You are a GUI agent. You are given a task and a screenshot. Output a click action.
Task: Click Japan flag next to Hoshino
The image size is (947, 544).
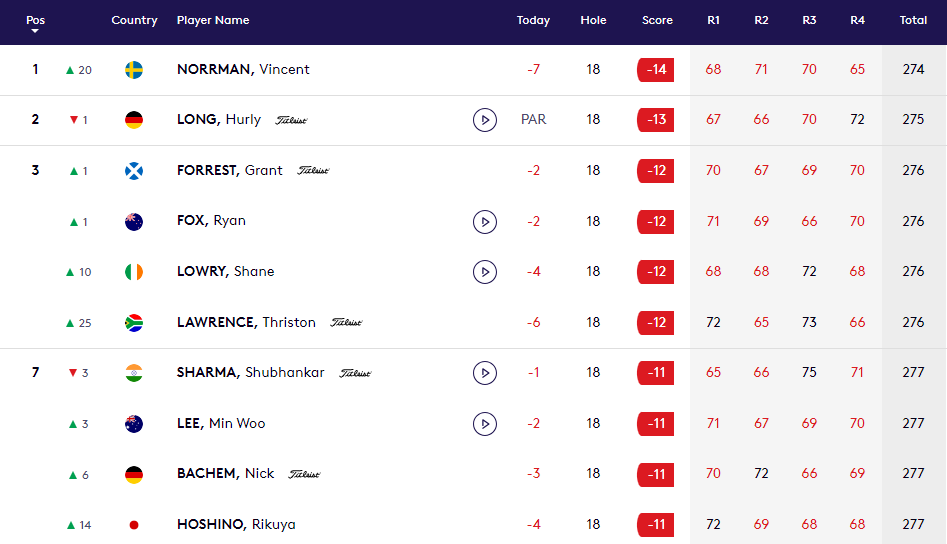point(134,525)
